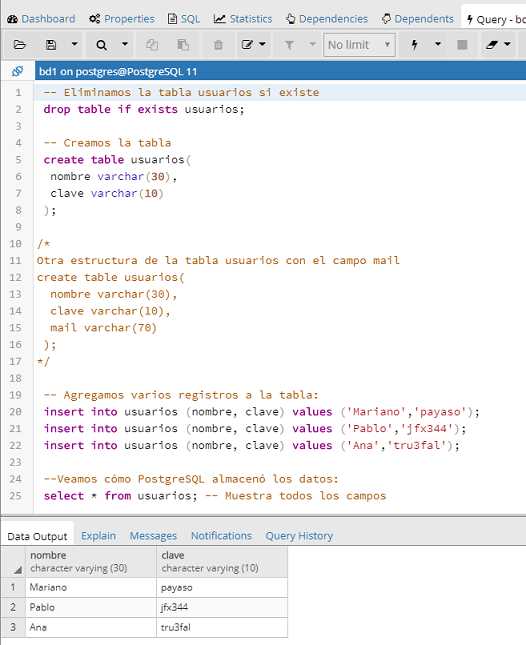Switch to the Properties tab
Screen dimensions: 526x645
coord(122,19)
